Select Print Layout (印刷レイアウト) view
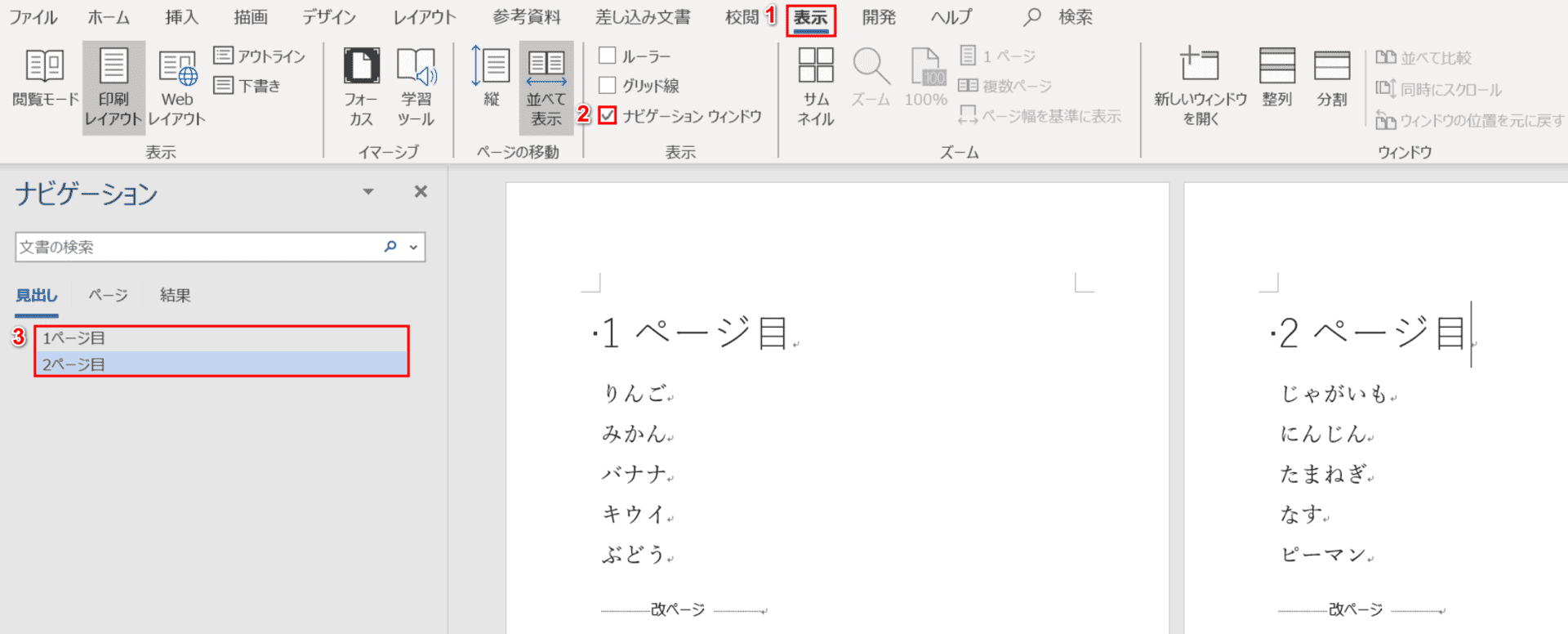The height and width of the screenshot is (634, 1568). [x=114, y=87]
